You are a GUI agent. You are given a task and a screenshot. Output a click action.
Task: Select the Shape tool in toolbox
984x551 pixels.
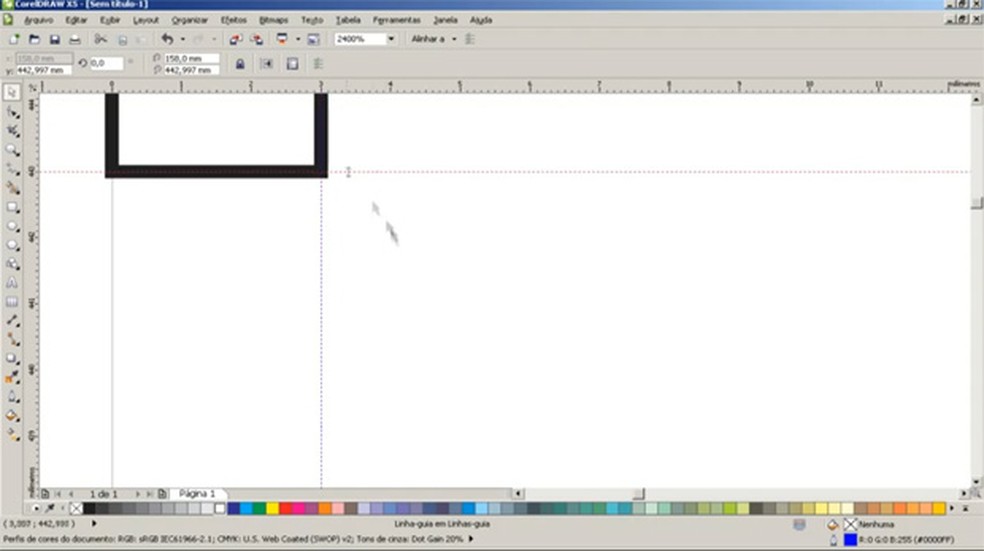[12, 112]
